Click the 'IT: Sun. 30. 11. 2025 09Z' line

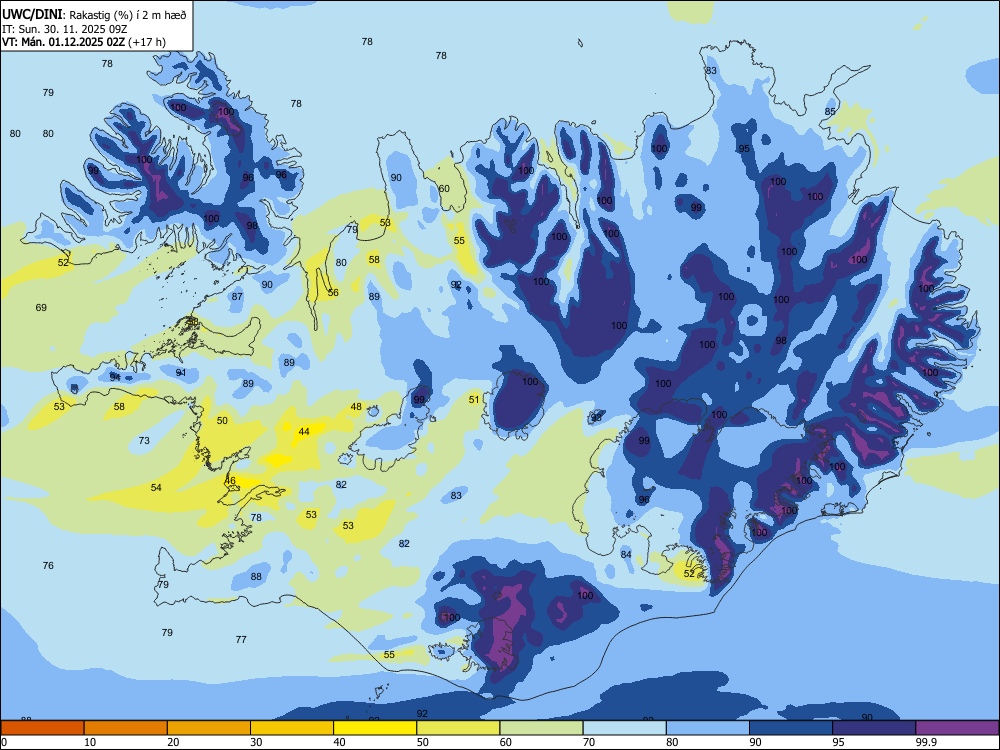tap(65, 29)
